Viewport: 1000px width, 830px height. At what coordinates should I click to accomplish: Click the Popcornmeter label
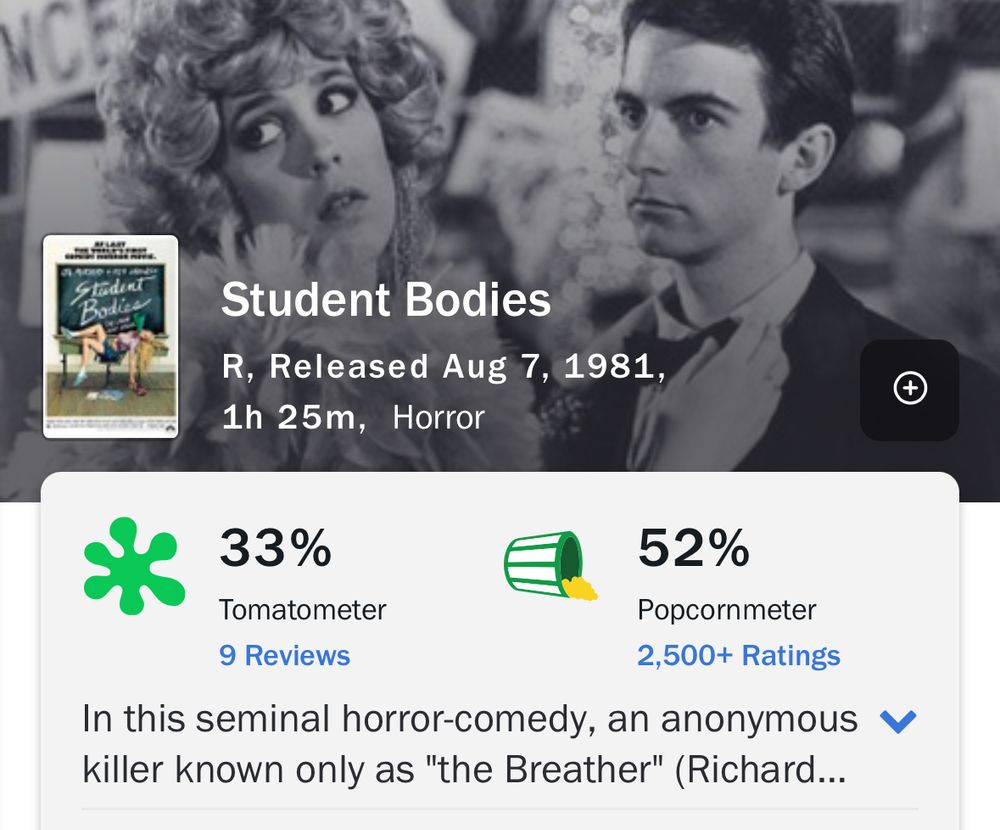(729, 609)
